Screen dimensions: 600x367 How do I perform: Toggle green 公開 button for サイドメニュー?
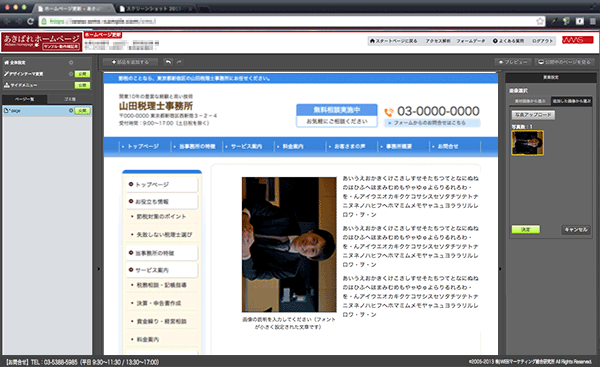click(x=82, y=85)
